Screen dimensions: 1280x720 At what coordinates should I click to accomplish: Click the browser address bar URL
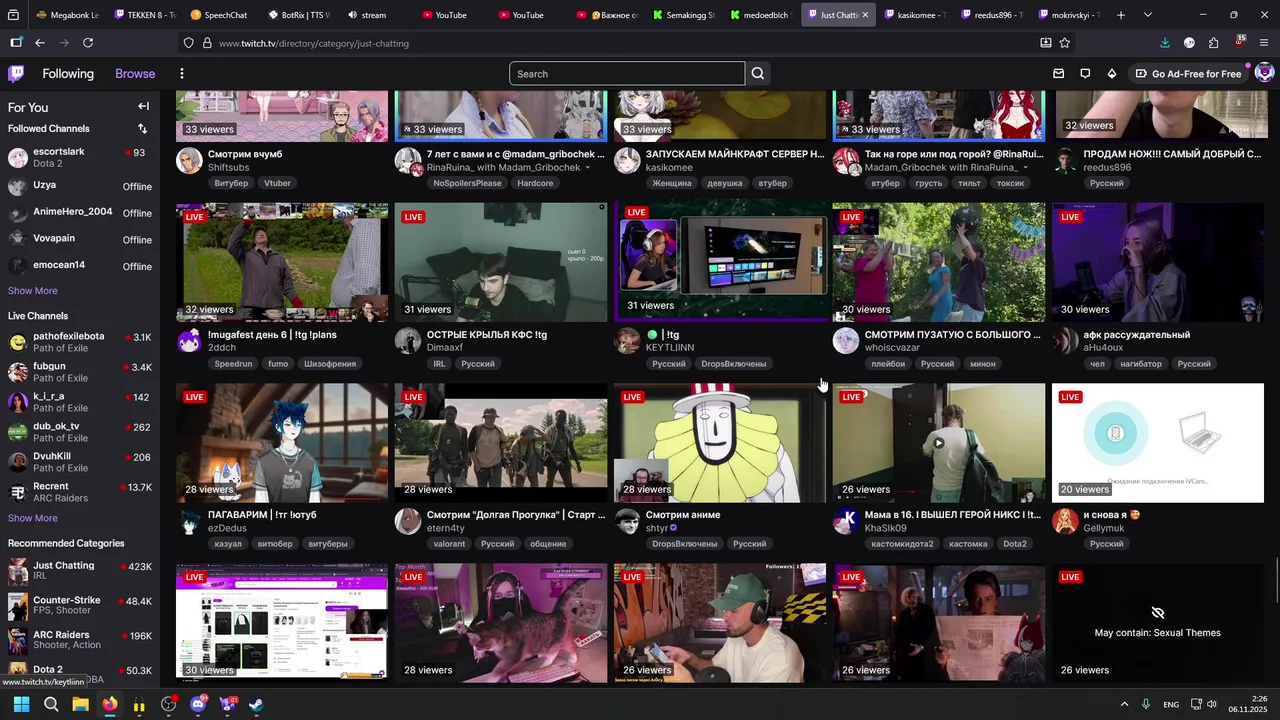click(314, 43)
